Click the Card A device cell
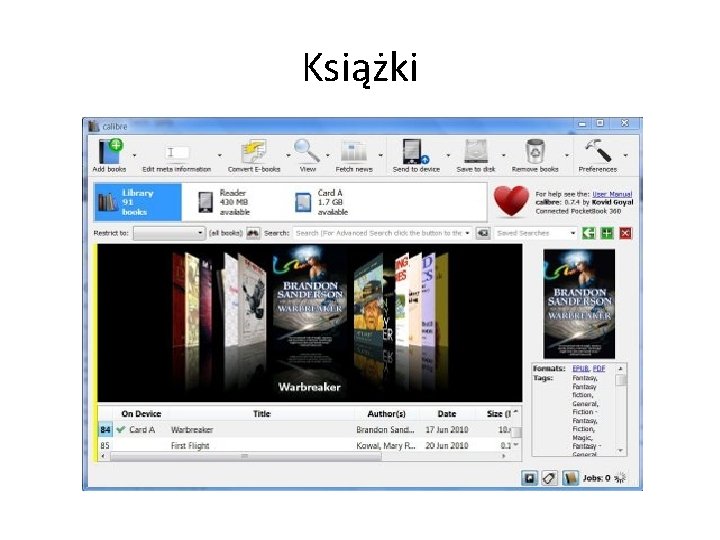This screenshot has width=720, height=540. click(x=142, y=430)
